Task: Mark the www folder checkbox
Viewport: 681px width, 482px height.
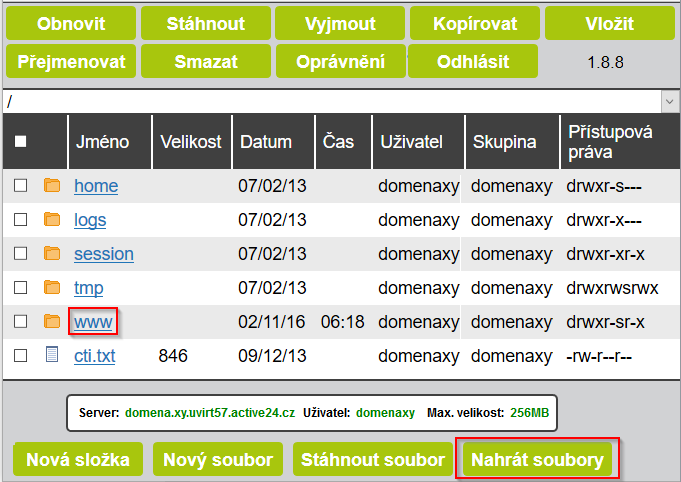Action: pyautogui.click(x=20, y=321)
